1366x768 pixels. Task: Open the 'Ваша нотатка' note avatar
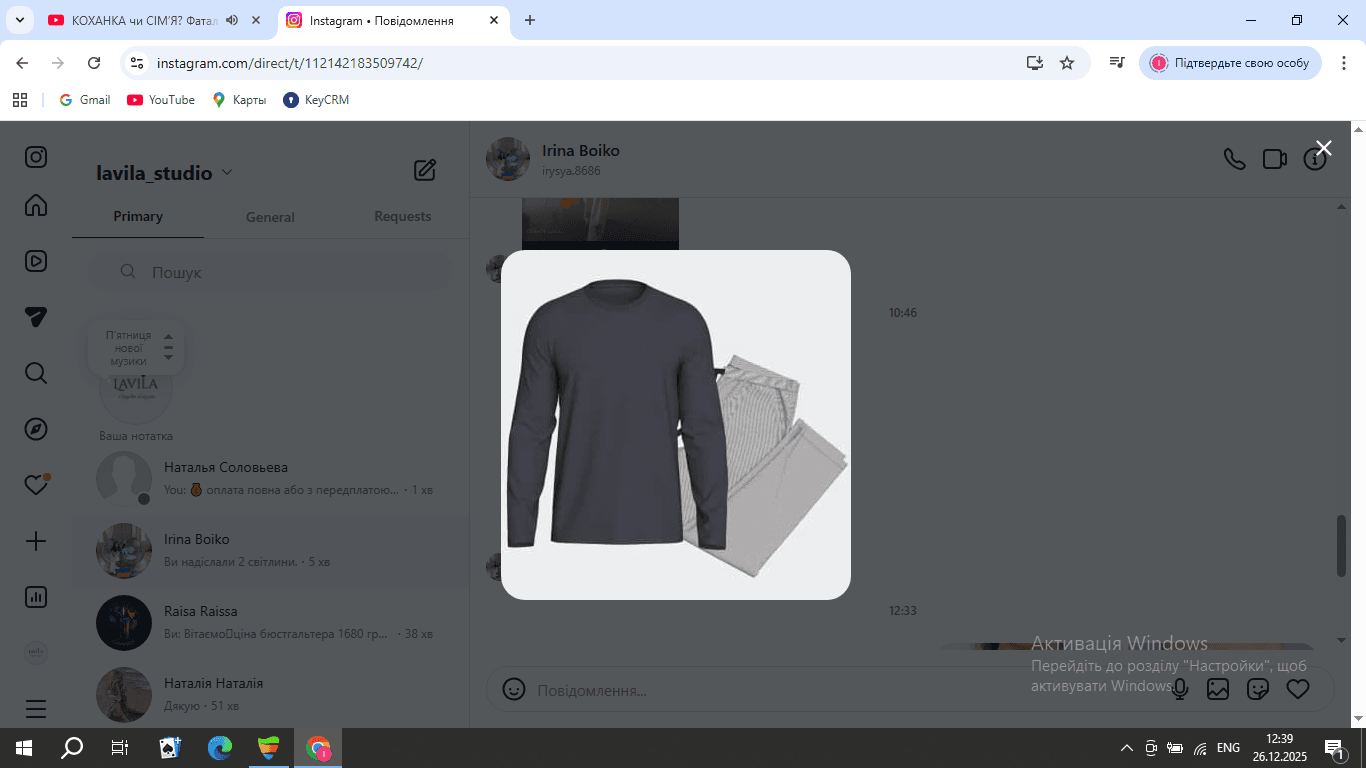coord(136,390)
